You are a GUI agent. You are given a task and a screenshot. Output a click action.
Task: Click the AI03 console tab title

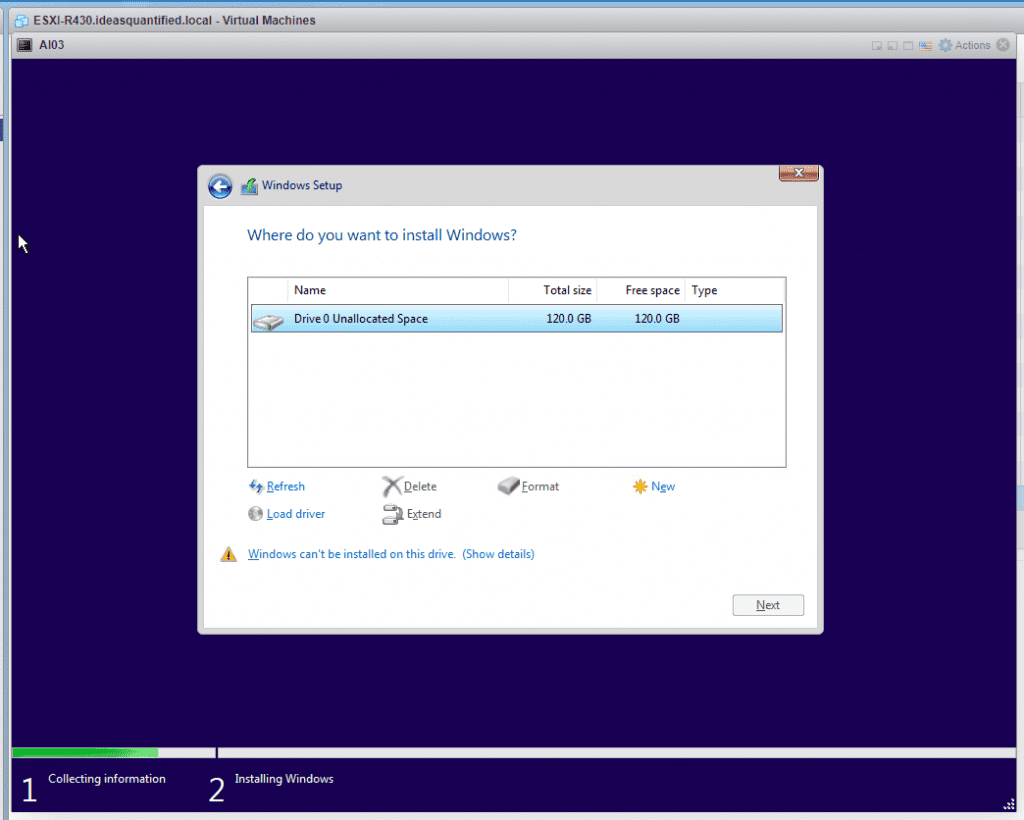(x=52, y=45)
